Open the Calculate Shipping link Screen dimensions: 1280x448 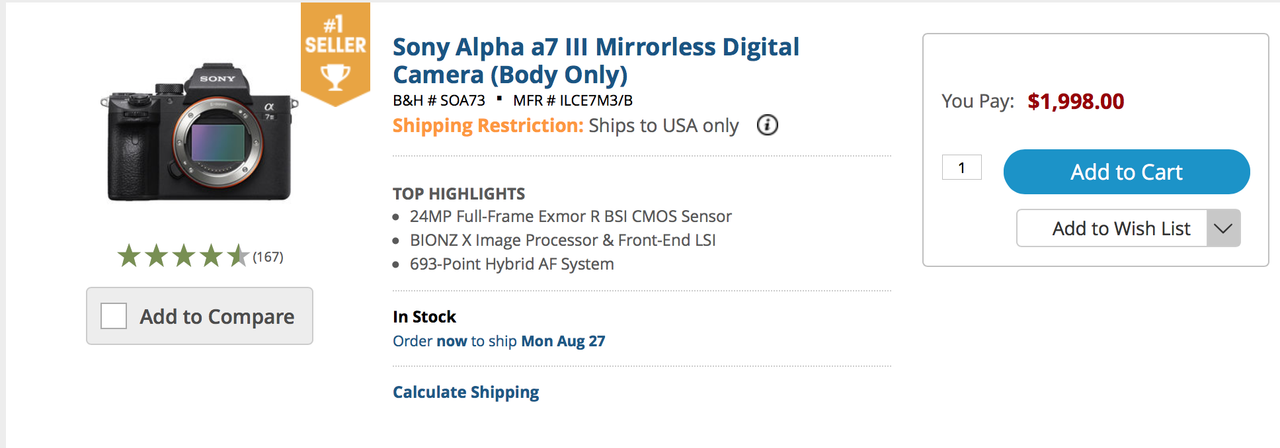[466, 392]
